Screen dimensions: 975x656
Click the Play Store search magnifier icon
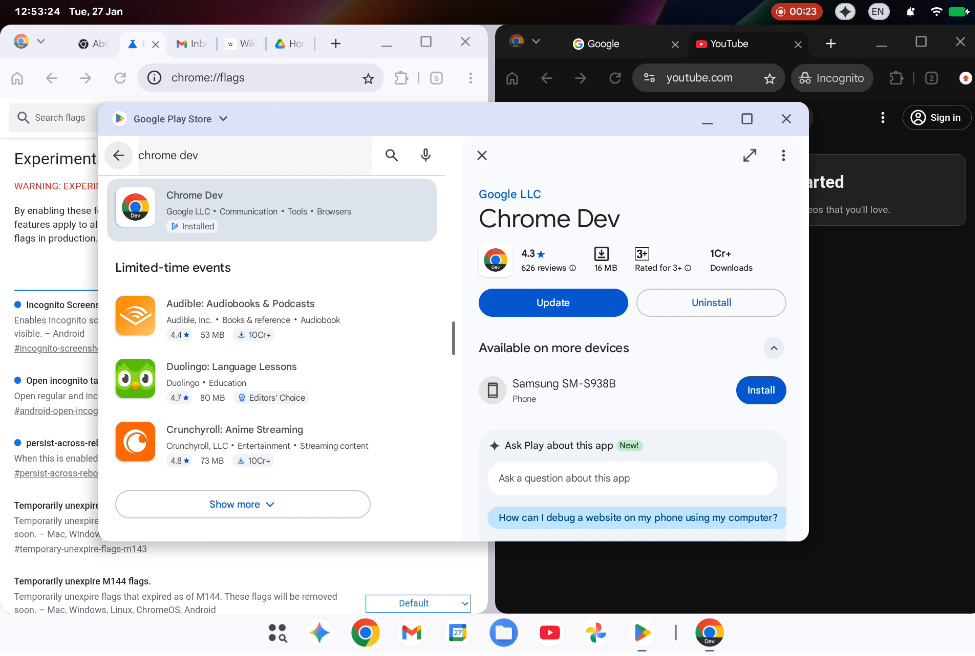[x=391, y=155]
